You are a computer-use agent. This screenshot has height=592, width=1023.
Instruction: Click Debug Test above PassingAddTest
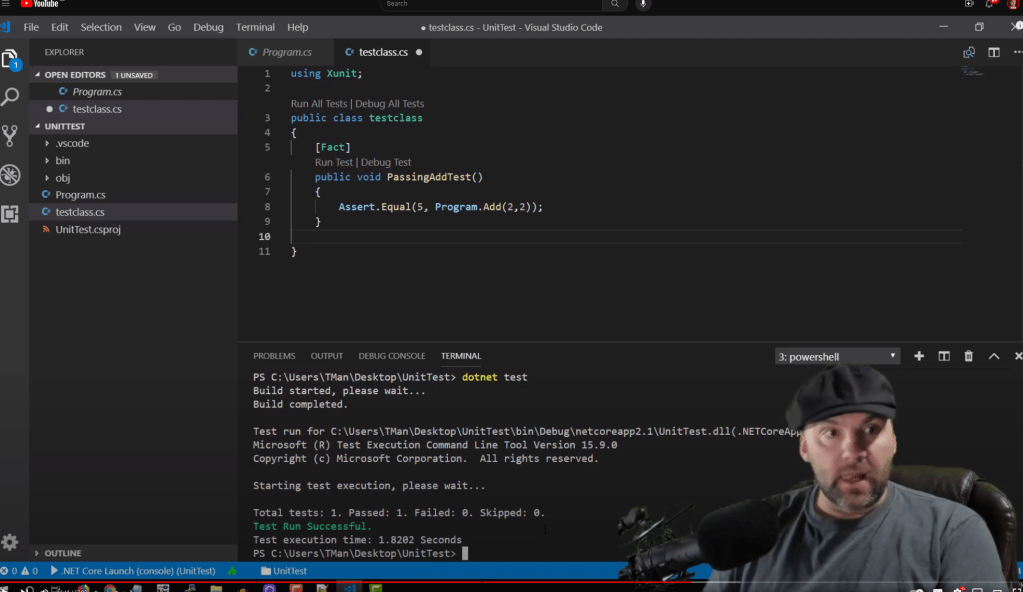386,162
